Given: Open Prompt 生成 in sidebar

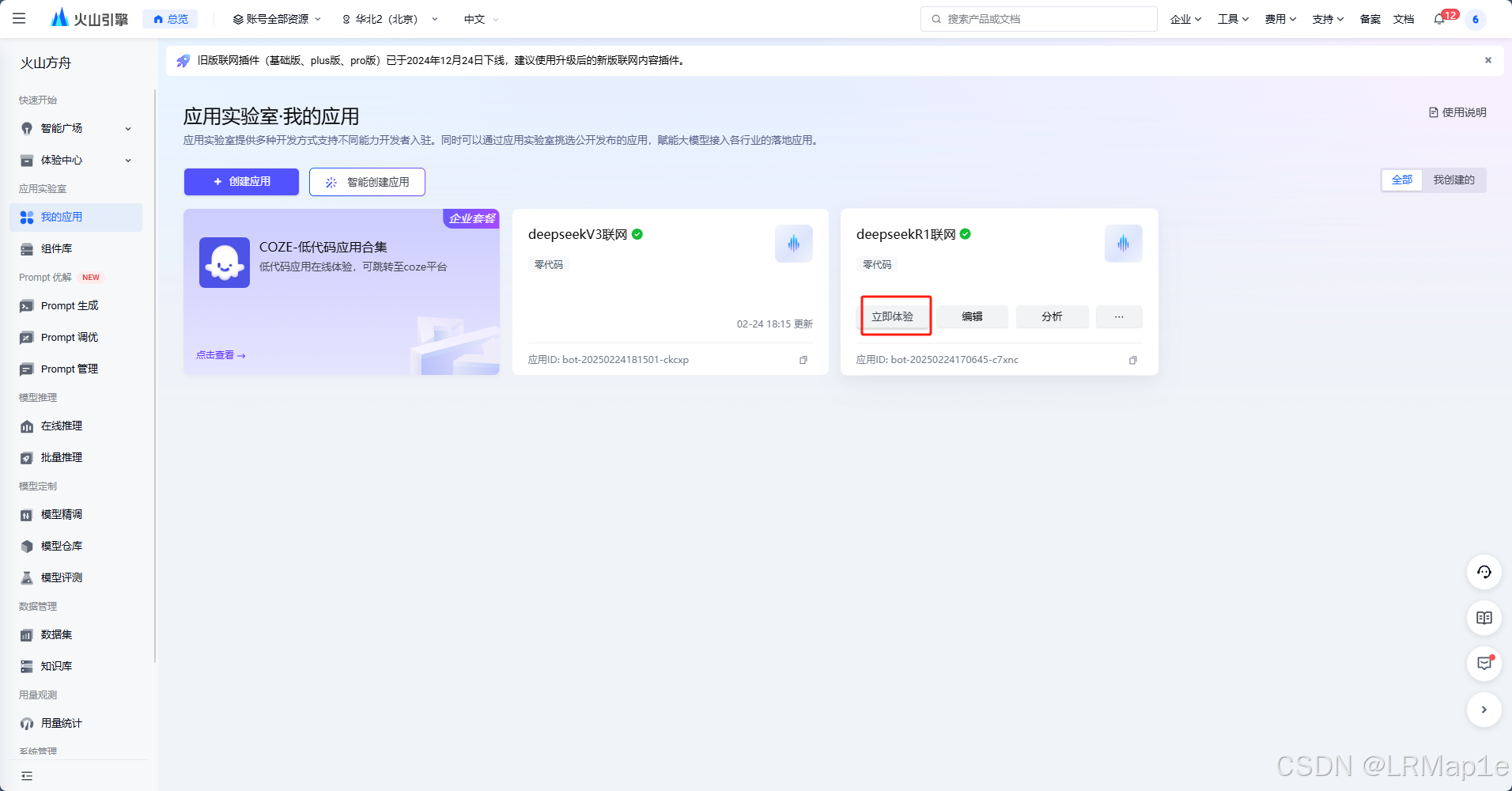Looking at the screenshot, I should [76, 305].
